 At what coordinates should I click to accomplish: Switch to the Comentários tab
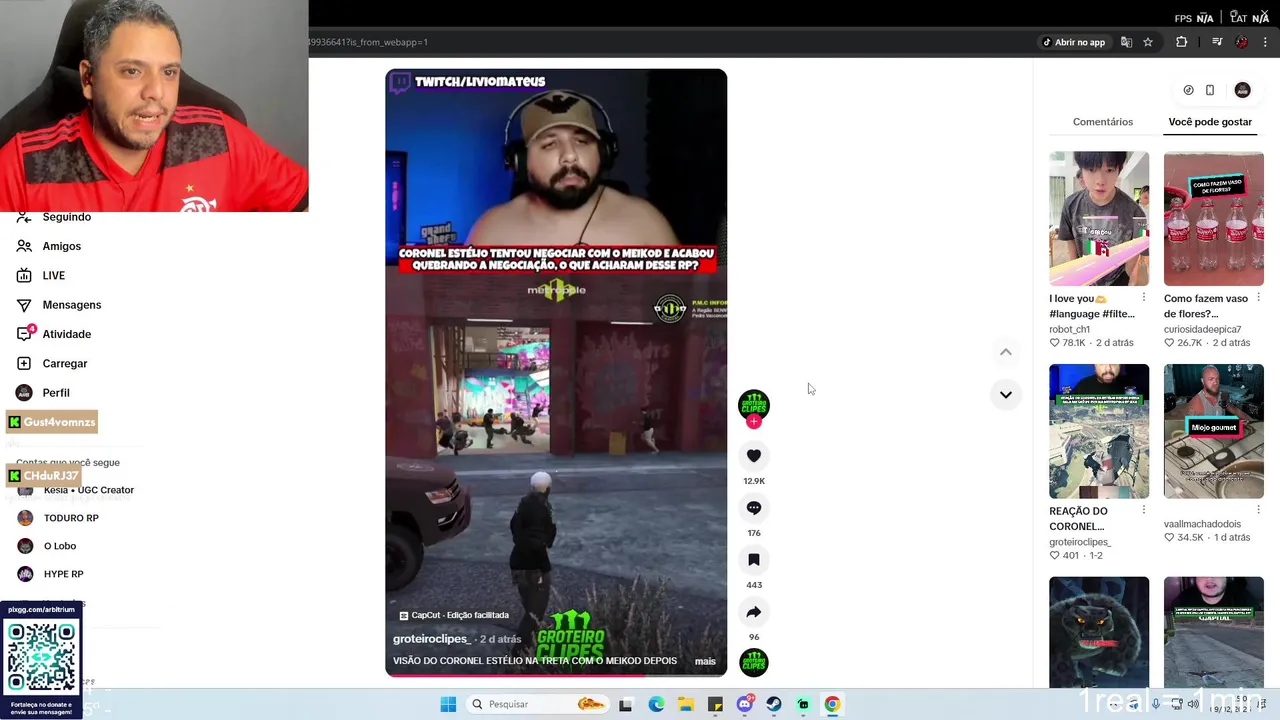tap(1103, 122)
